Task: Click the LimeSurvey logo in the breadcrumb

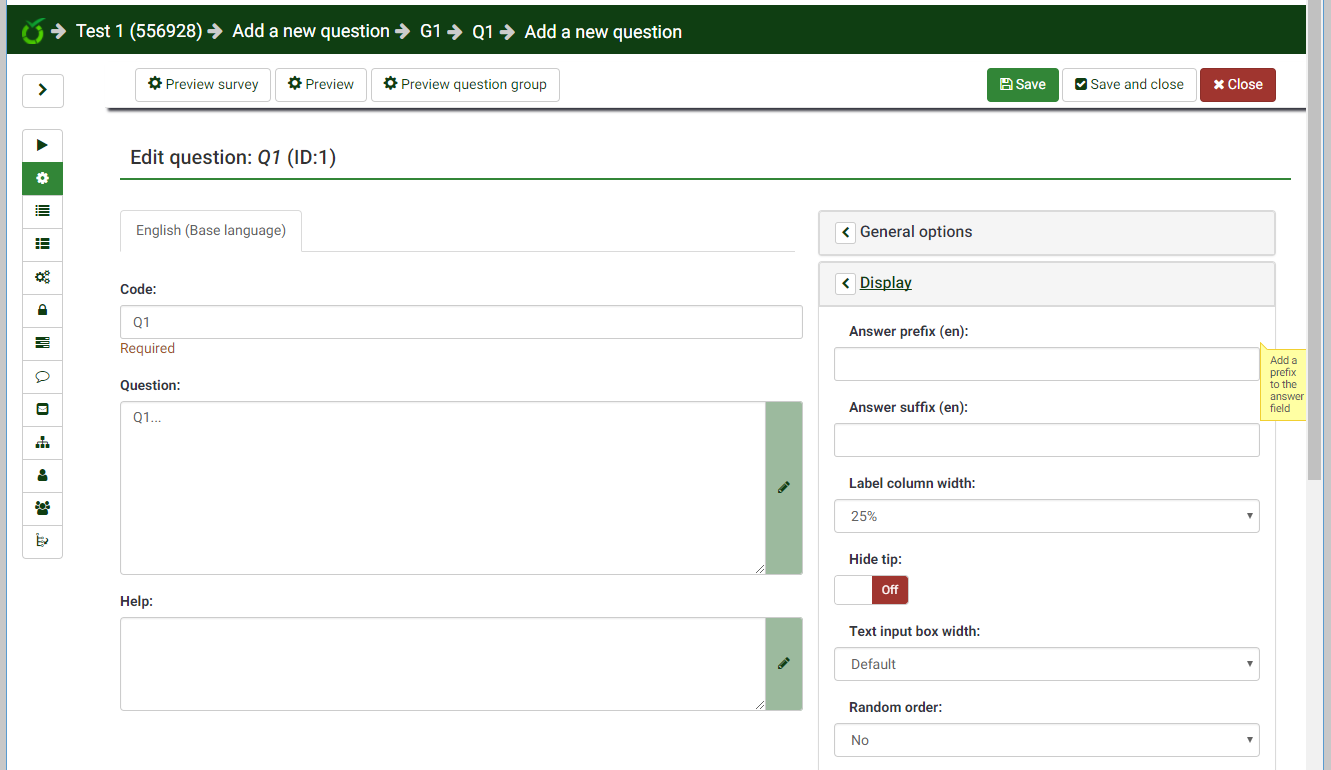Action: click(x=33, y=31)
